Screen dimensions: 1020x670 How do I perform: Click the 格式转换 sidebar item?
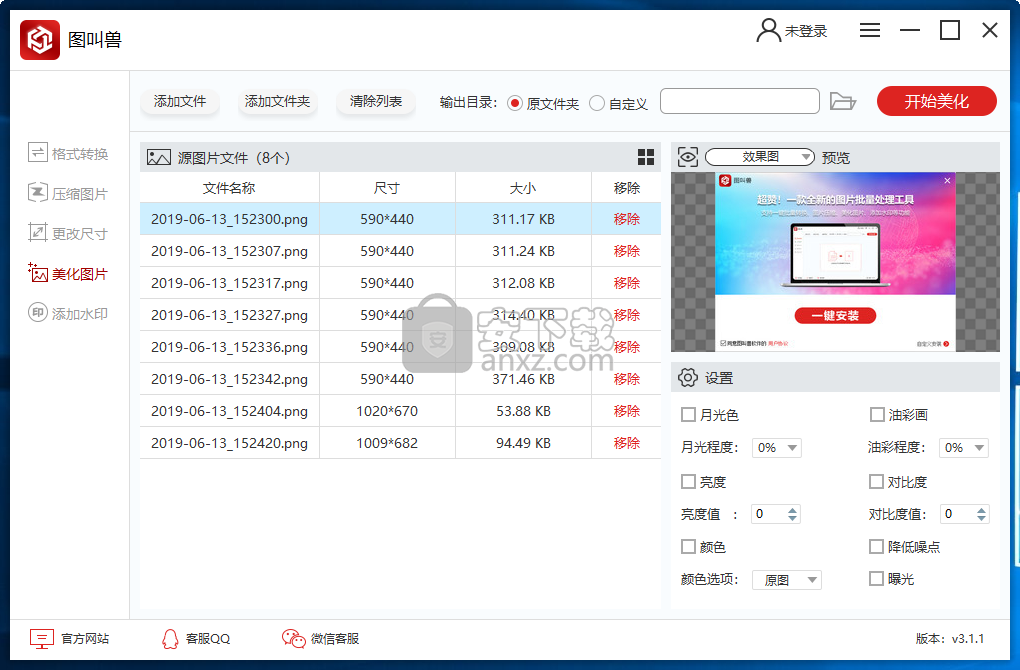pyautogui.click(x=68, y=154)
